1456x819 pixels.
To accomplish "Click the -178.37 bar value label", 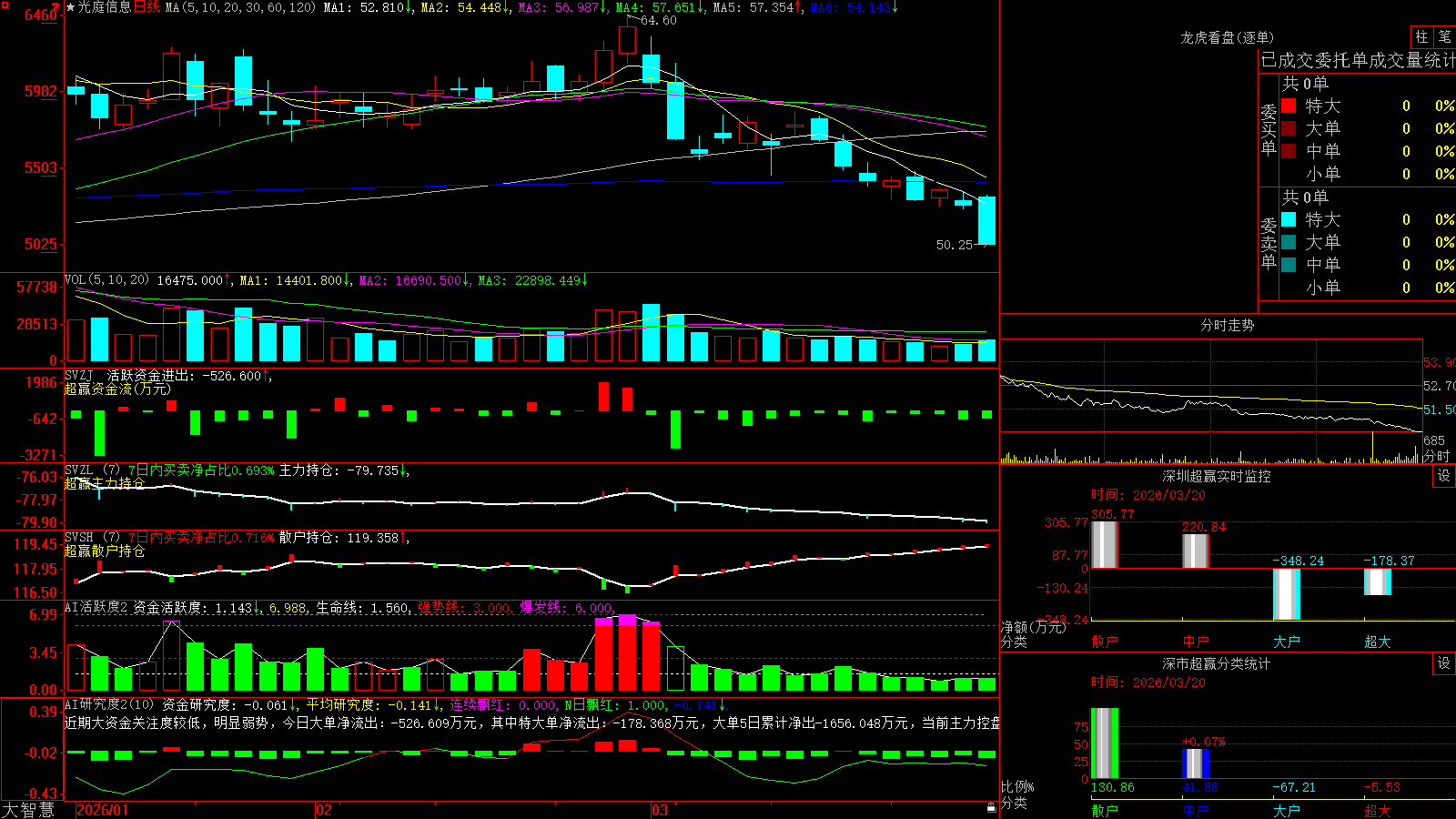I will point(1389,561).
